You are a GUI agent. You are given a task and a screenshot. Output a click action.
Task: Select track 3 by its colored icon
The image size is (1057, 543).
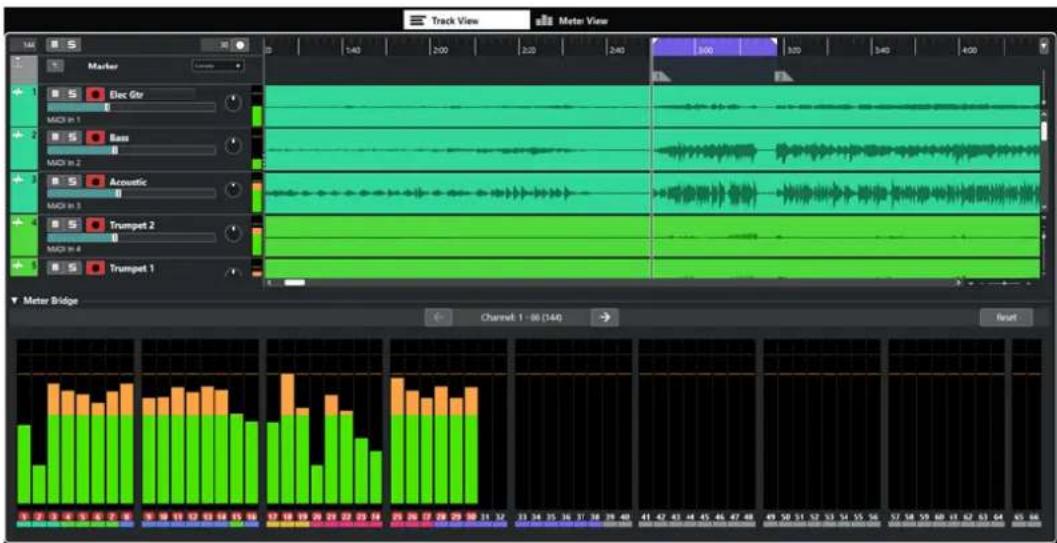click(x=24, y=193)
